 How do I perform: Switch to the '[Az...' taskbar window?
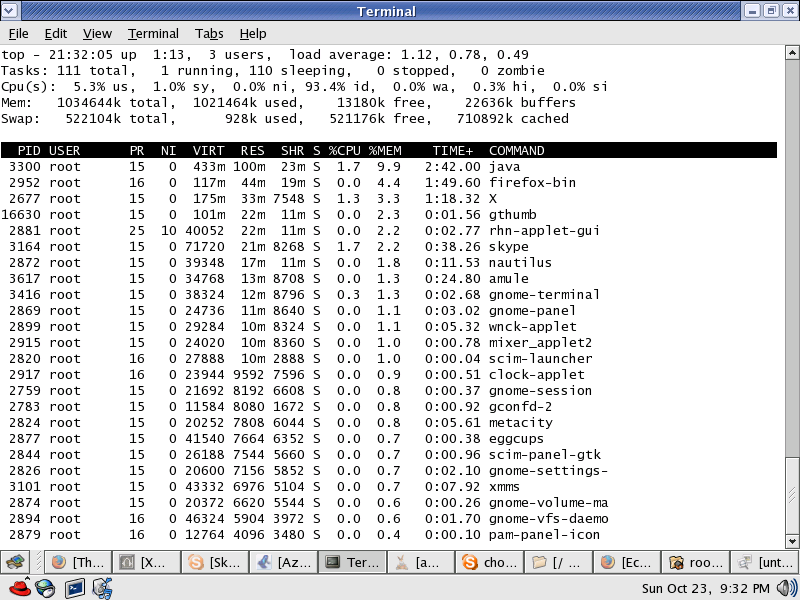(x=284, y=562)
